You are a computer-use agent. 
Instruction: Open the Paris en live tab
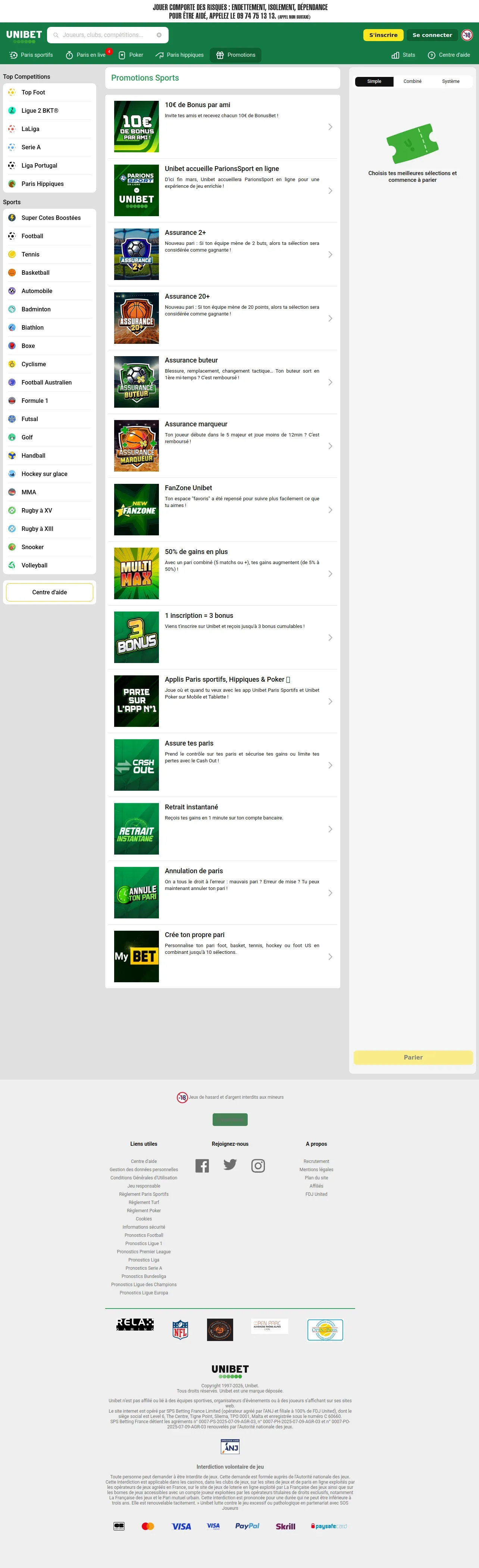pos(86,55)
